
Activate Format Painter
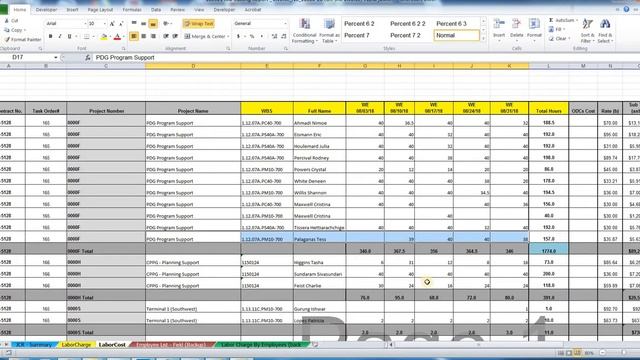pyautogui.click(x=23, y=40)
